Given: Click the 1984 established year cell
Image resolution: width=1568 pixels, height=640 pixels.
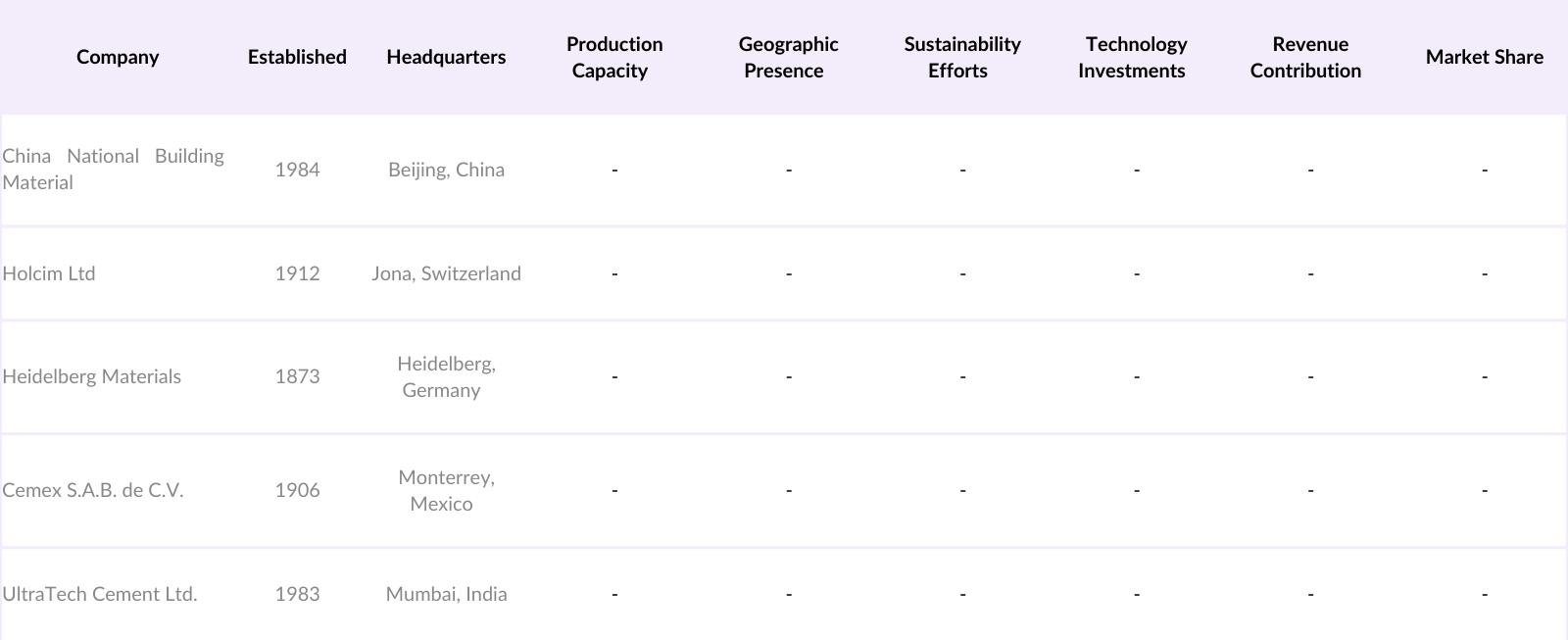Looking at the screenshot, I should [297, 170].
